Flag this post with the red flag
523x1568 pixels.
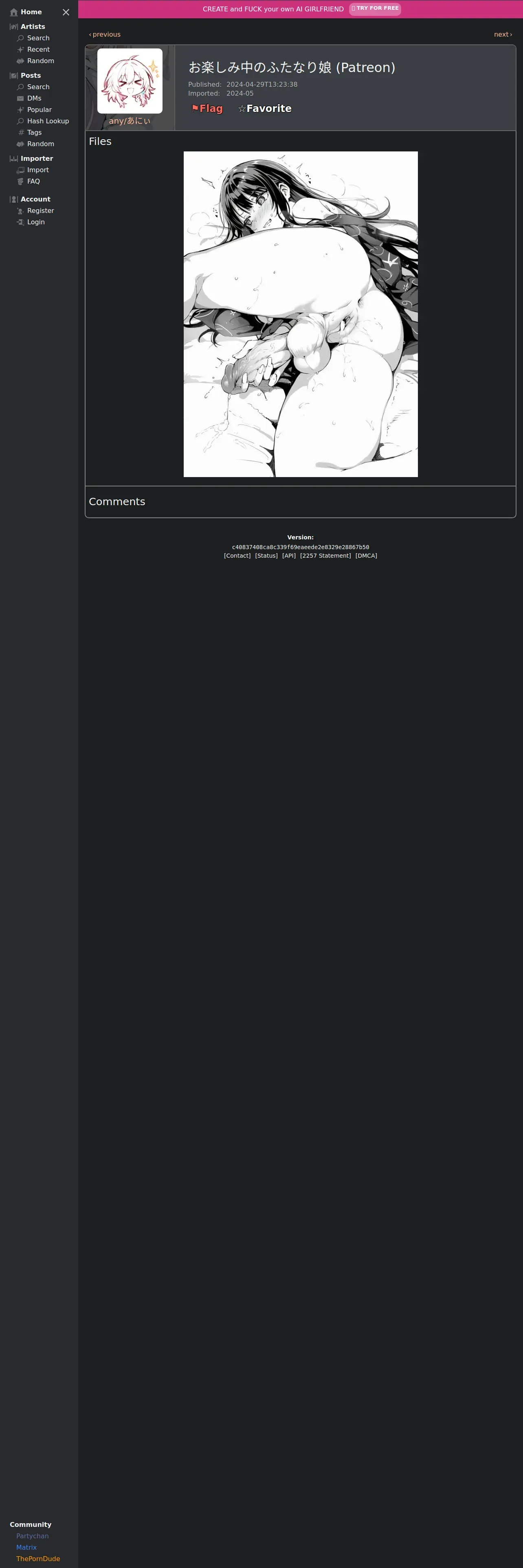click(207, 108)
